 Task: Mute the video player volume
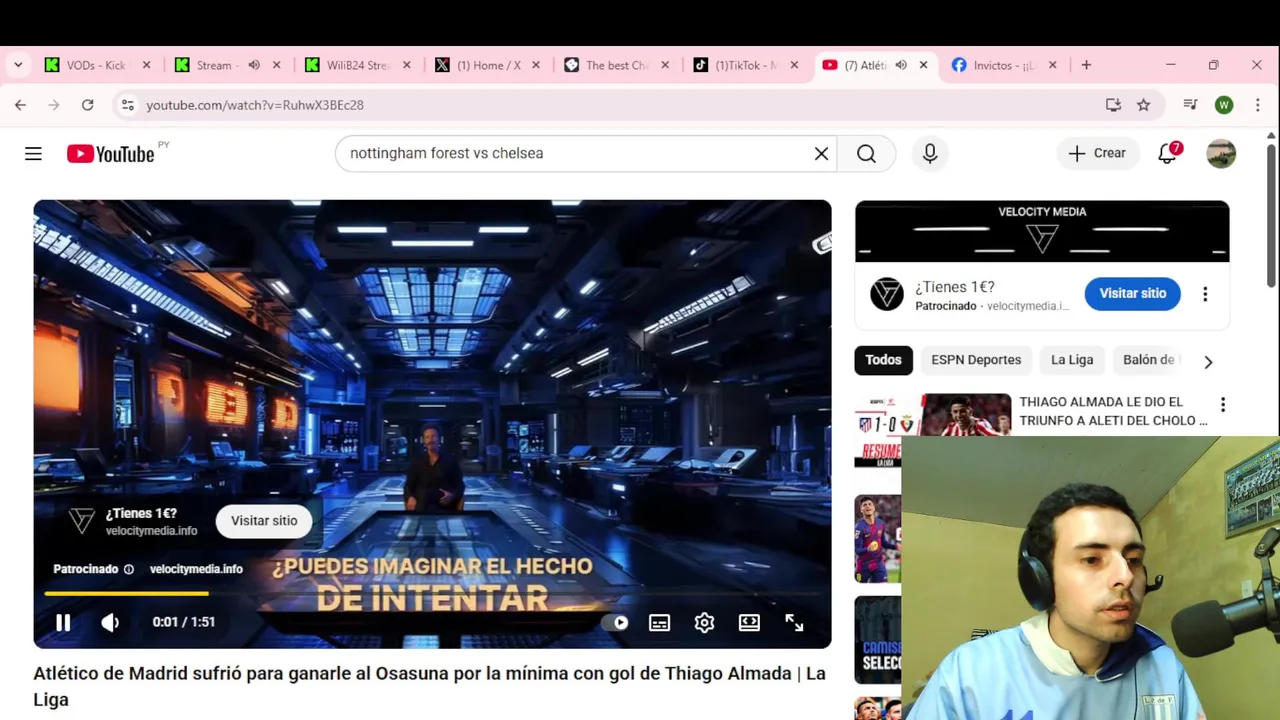[x=110, y=622]
